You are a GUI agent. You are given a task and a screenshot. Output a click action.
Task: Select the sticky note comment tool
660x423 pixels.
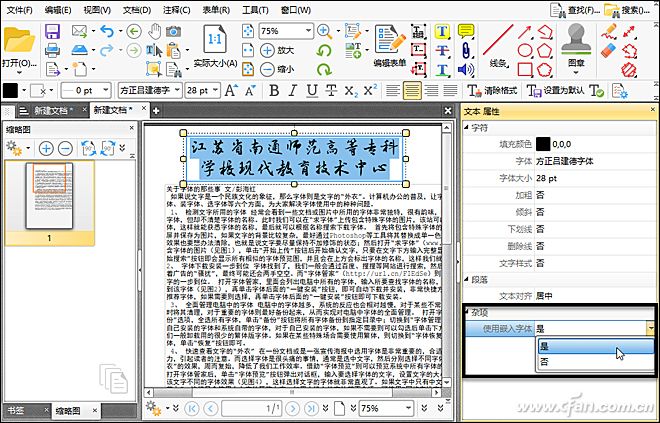click(466, 31)
